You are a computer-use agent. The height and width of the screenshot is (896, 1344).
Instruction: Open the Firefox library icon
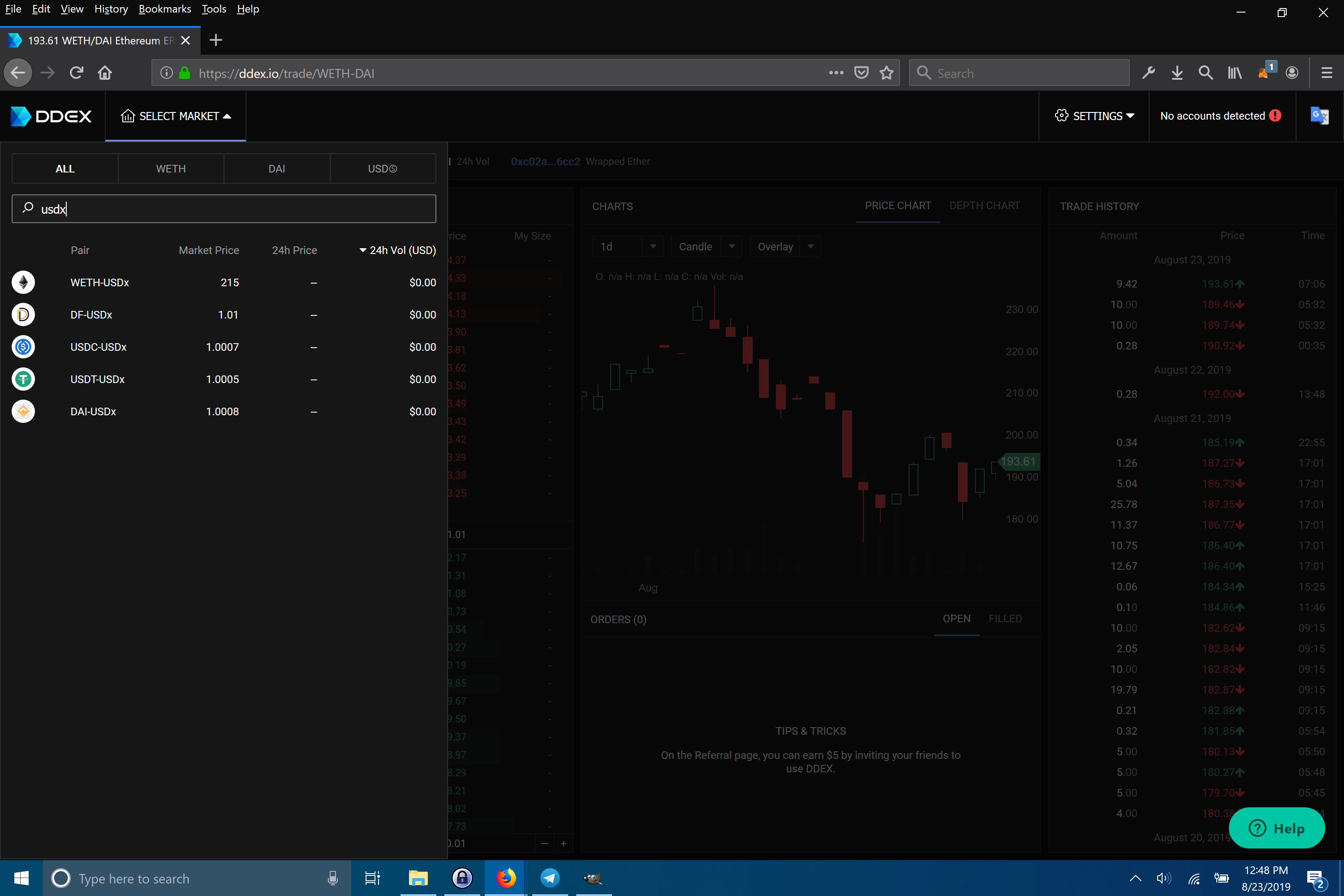point(1234,73)
